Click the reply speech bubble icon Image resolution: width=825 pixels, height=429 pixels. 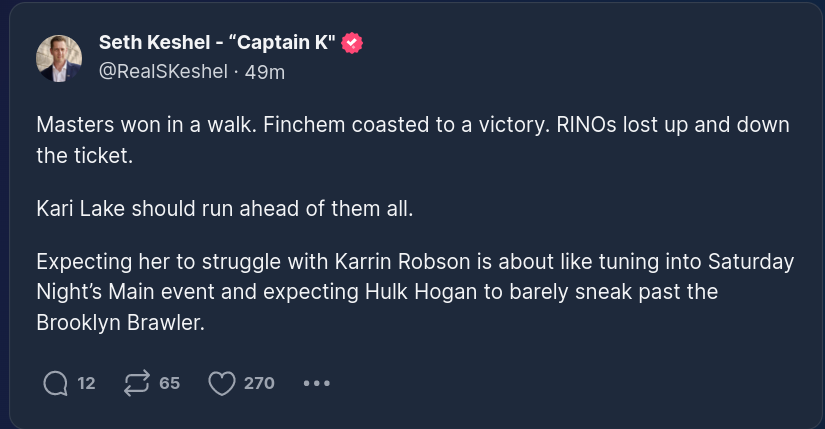click(x=56, y=383)
